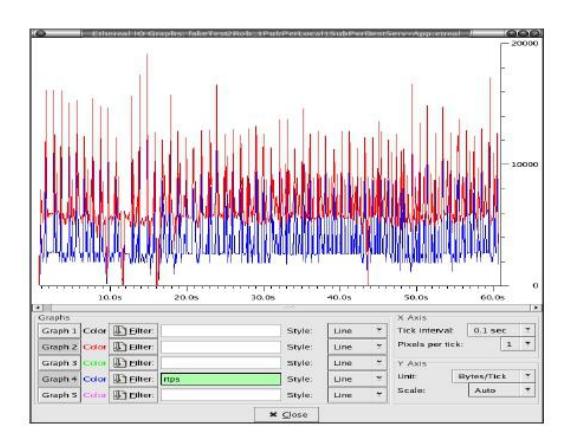Click the Graph 2 filter text field
571x447 pixels.
(221, 347)
